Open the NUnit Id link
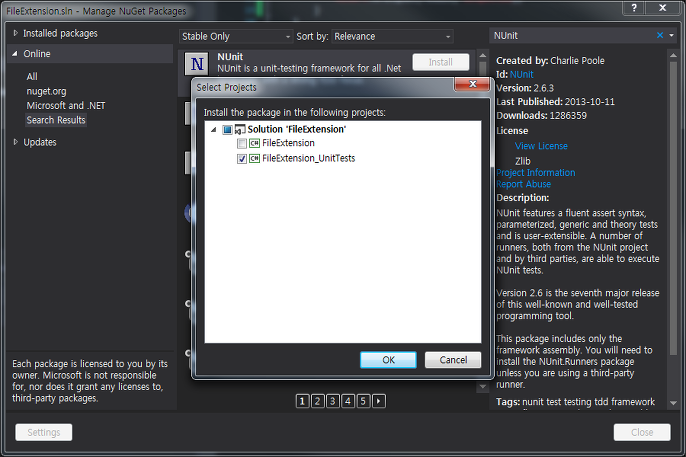686x457 pixels. 522,74
